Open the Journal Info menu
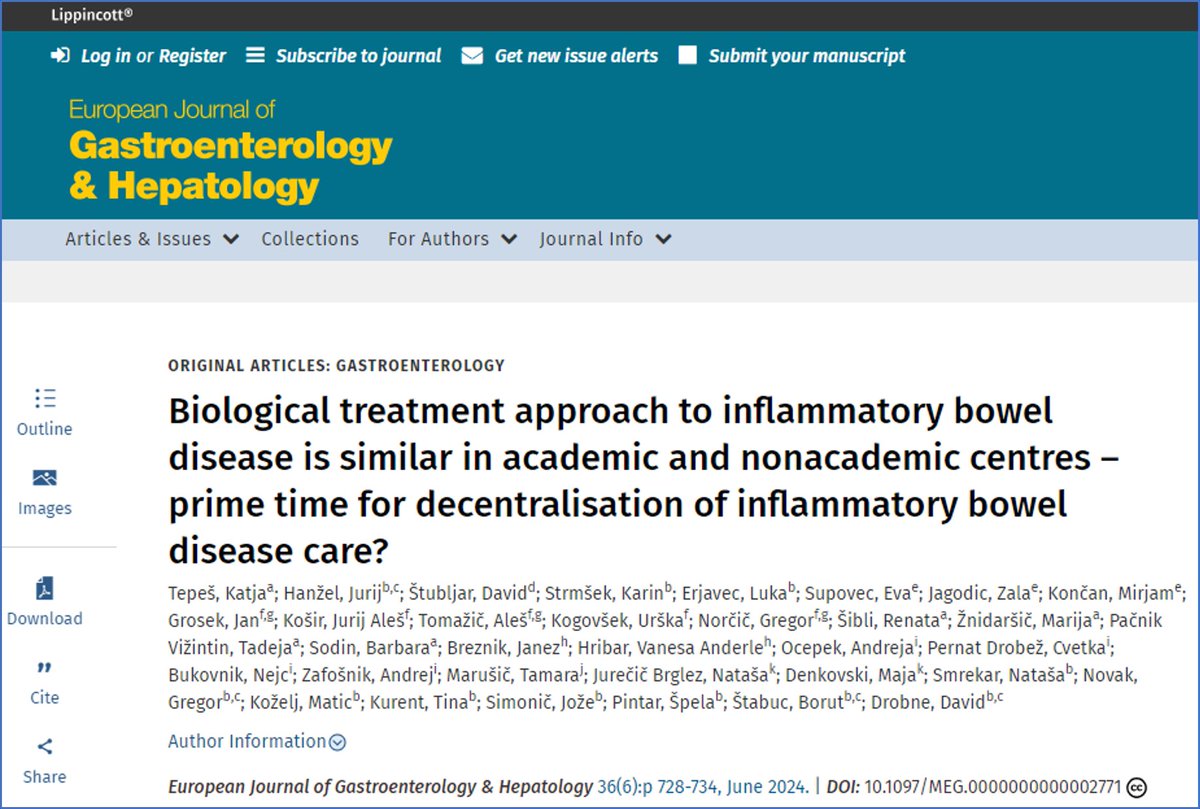Screen dimensions: 1200x809 (x=605, y=239)
